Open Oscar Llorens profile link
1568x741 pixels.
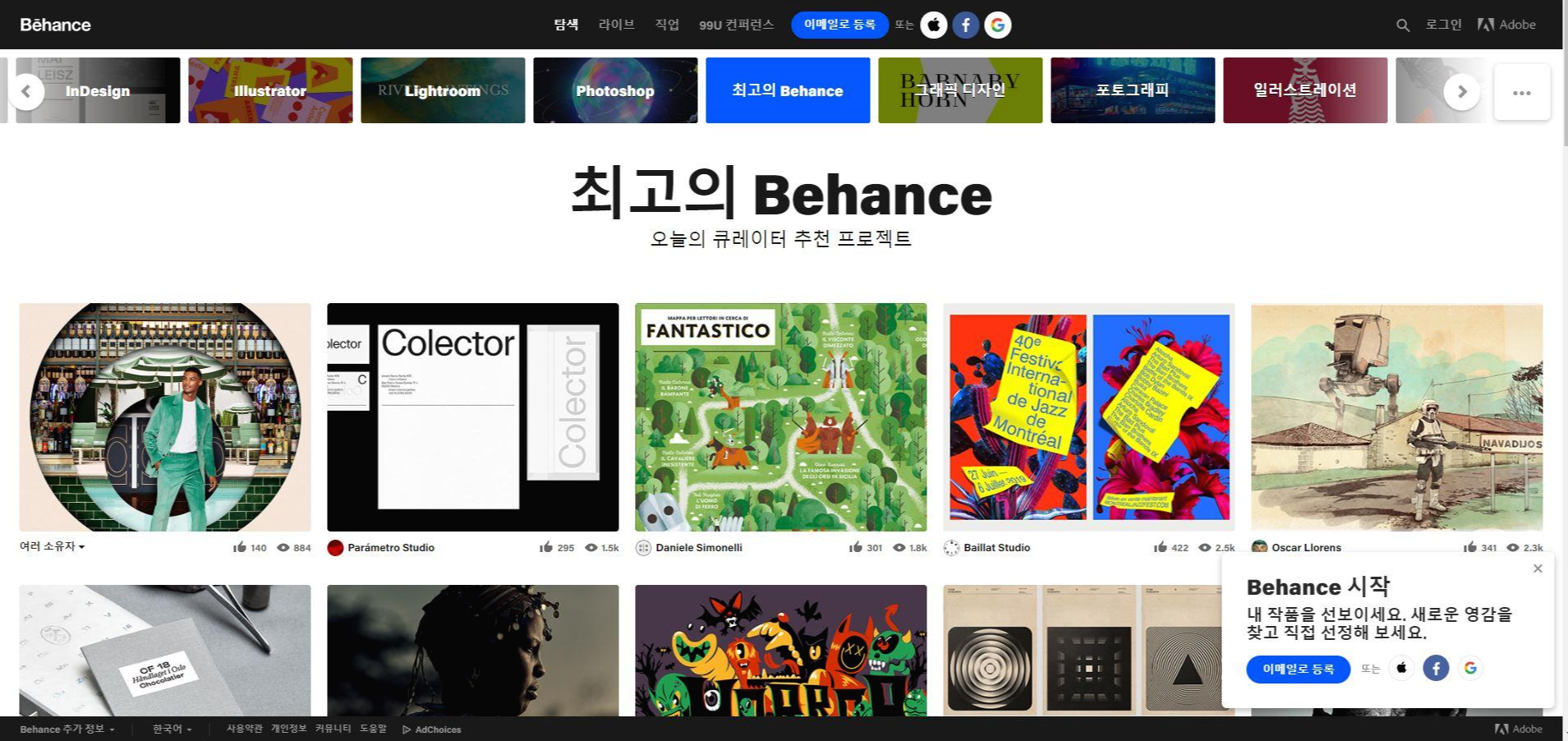(x=1306, y=548)
